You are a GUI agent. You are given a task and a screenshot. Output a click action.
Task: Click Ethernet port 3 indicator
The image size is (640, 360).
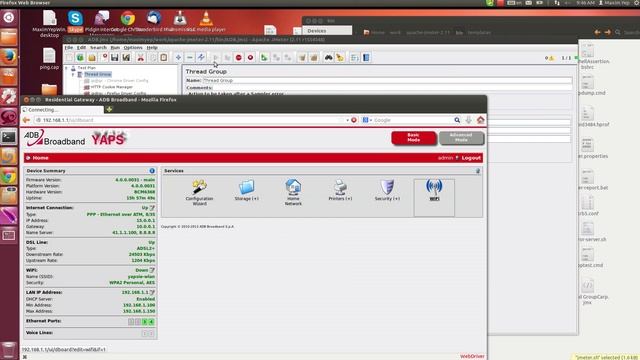pos(144,322)
